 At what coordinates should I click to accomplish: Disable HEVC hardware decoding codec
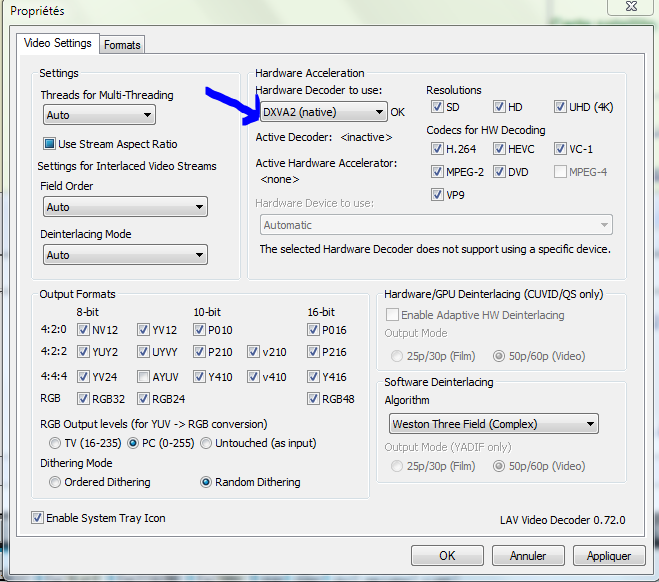pos(499,149)
